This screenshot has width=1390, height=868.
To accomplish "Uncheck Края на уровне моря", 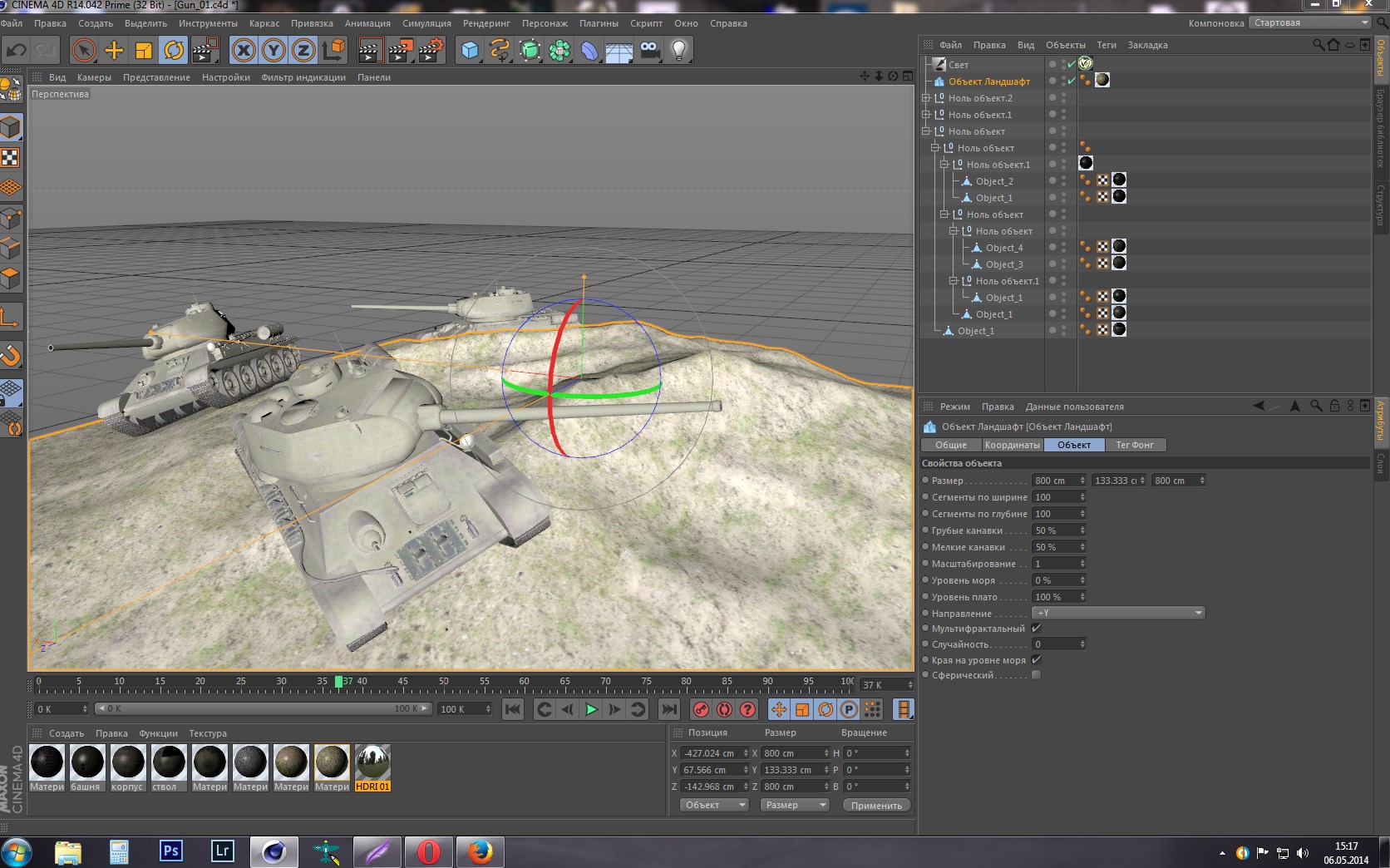I will (1036, 660).
